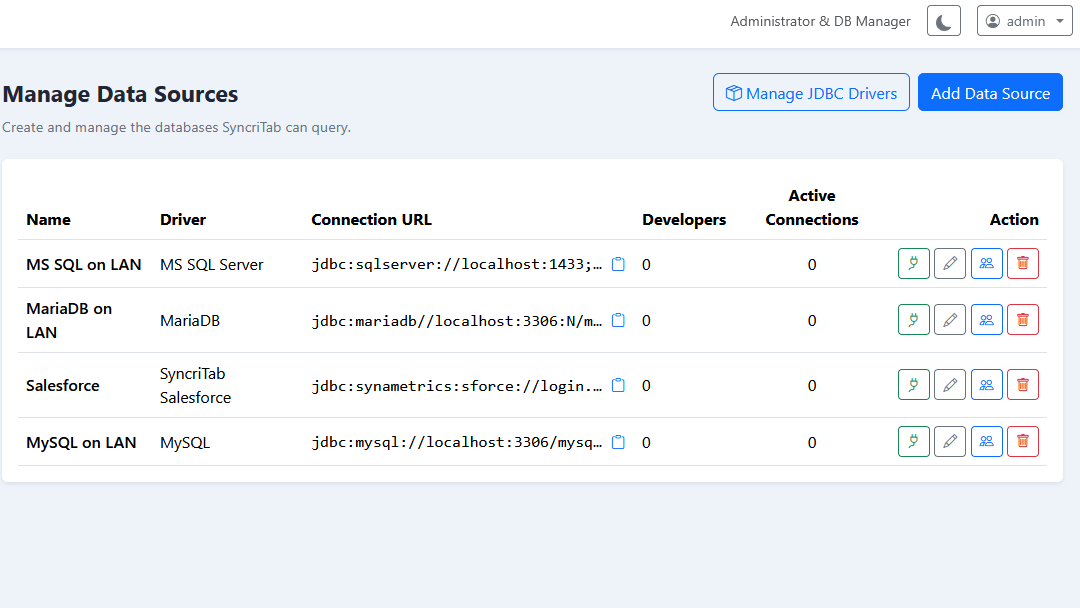
Task: Edit the MS SQL on LAN data source
Action: [950, 264]
